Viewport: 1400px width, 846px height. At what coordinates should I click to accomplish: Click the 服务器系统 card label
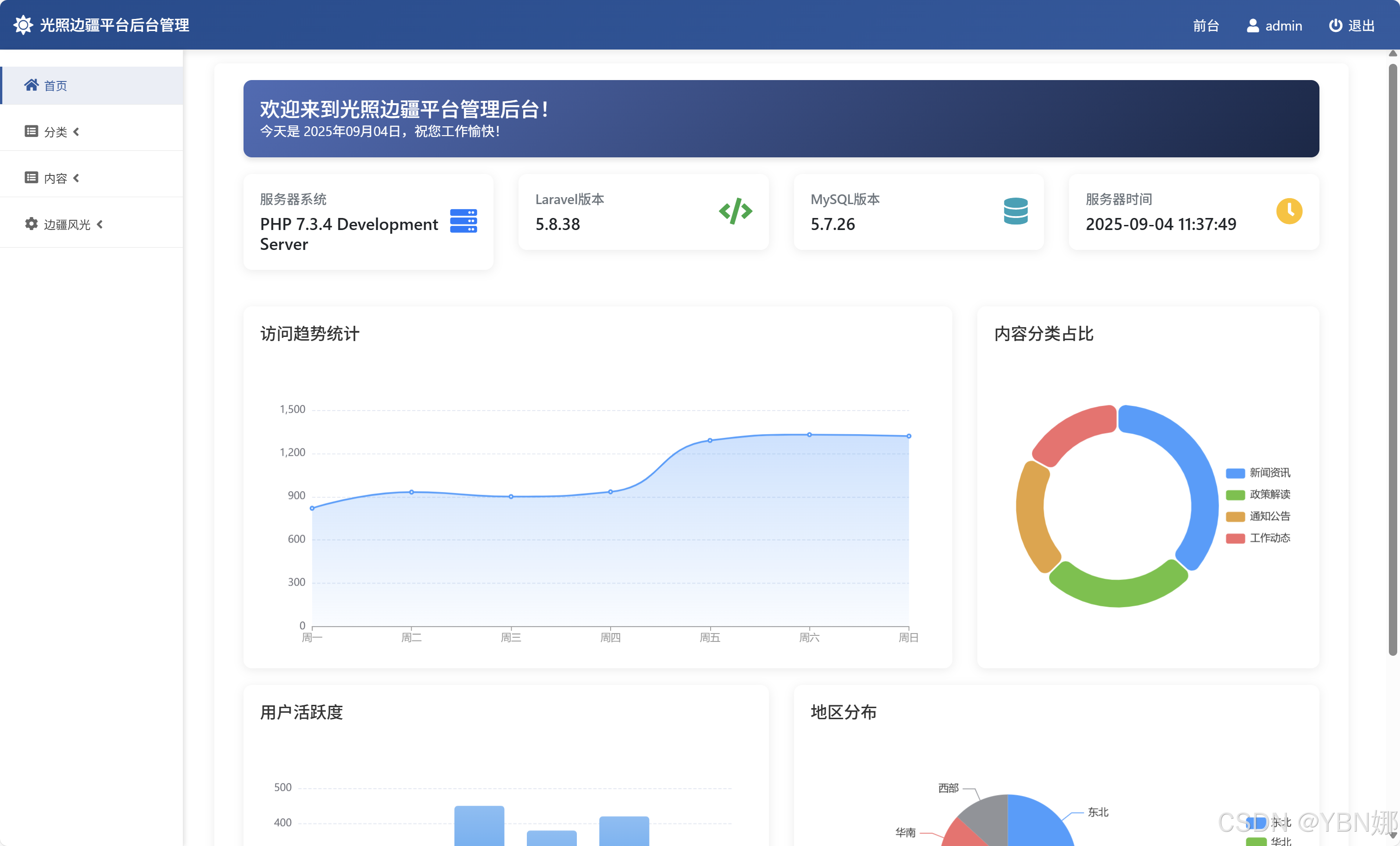click(x=293, y=199)
